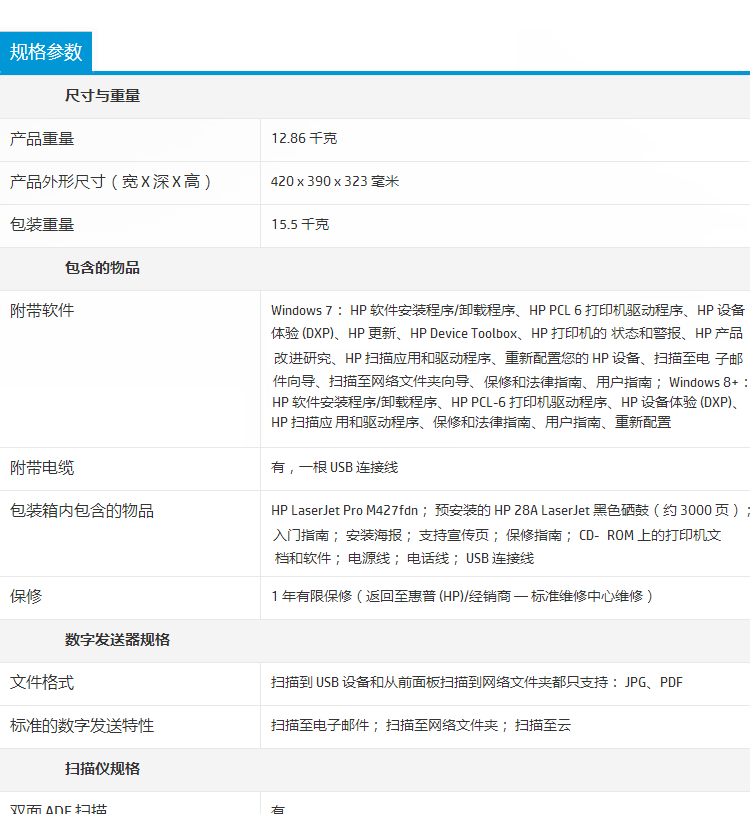Click the 产品外形尺寸 label

111,182
